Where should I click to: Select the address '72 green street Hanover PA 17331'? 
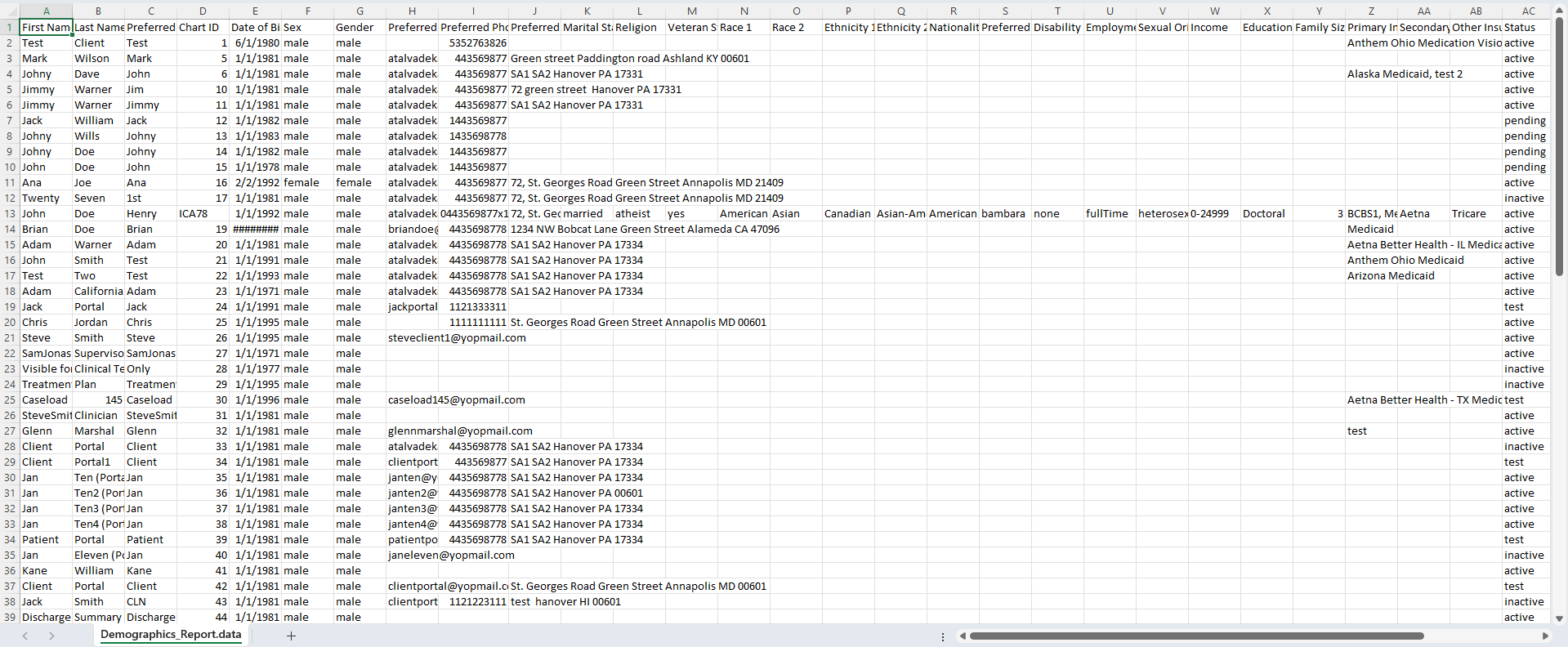pyautogui.click(x=596, y=89)
